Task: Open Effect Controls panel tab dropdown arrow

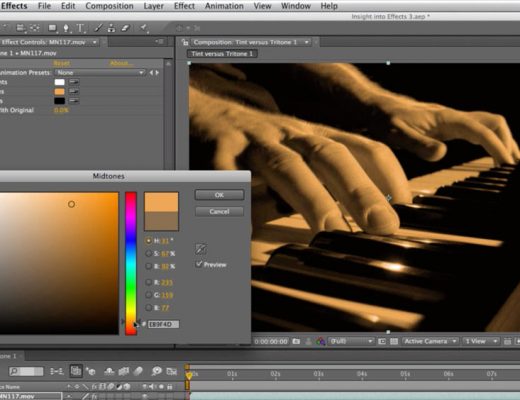Action: click(x=95, y=42)
